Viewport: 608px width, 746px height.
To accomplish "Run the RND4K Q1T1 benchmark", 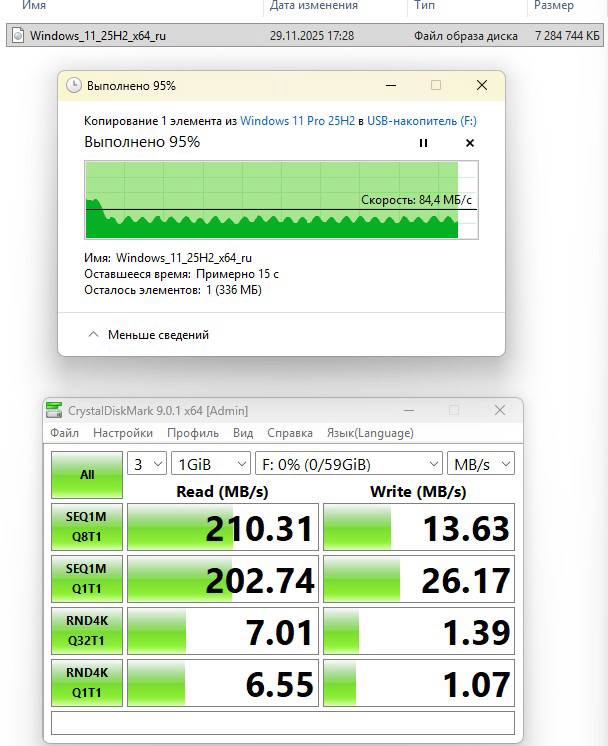I will 87,684.
